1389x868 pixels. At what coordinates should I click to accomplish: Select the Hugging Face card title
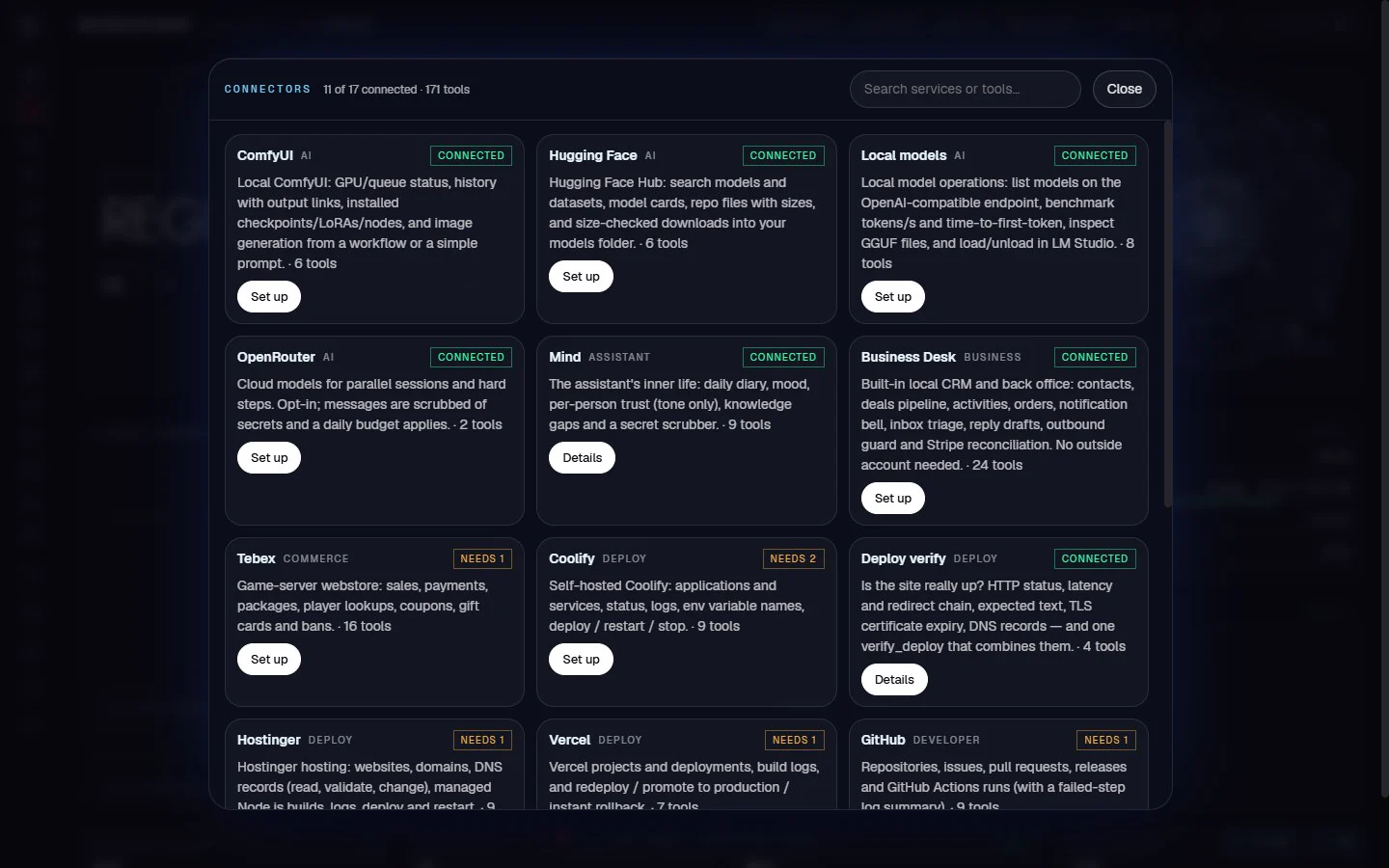(x=593, y=155)
